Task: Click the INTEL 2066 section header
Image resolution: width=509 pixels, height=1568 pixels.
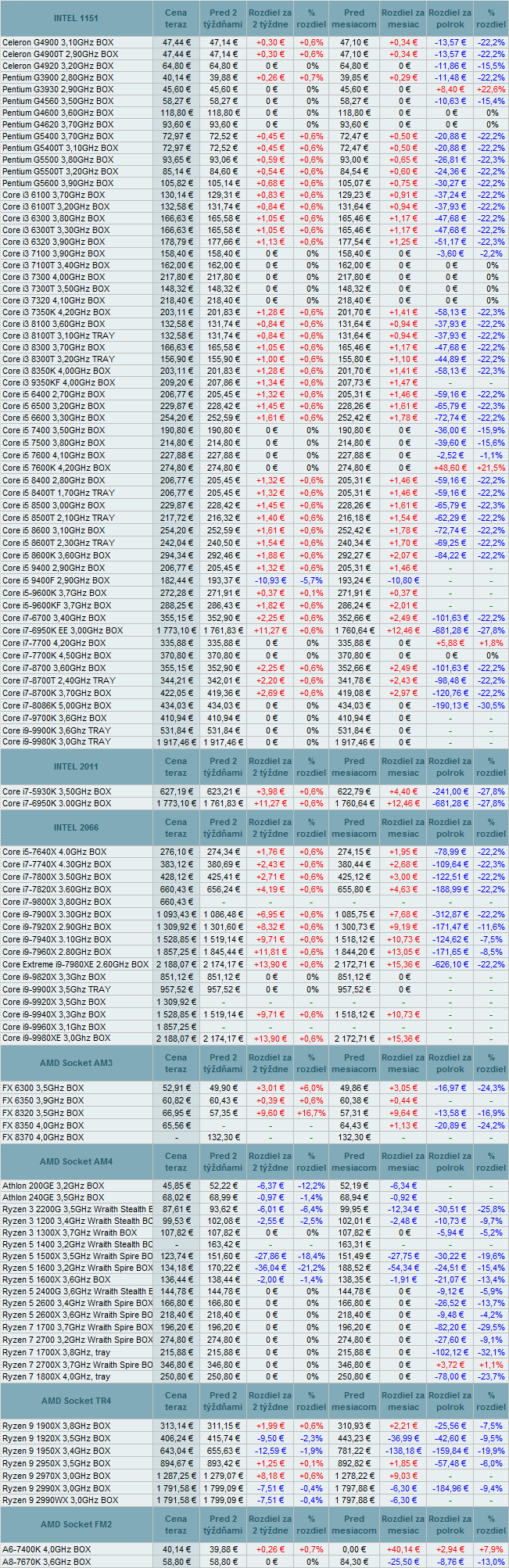Action: tap(77, 827)
